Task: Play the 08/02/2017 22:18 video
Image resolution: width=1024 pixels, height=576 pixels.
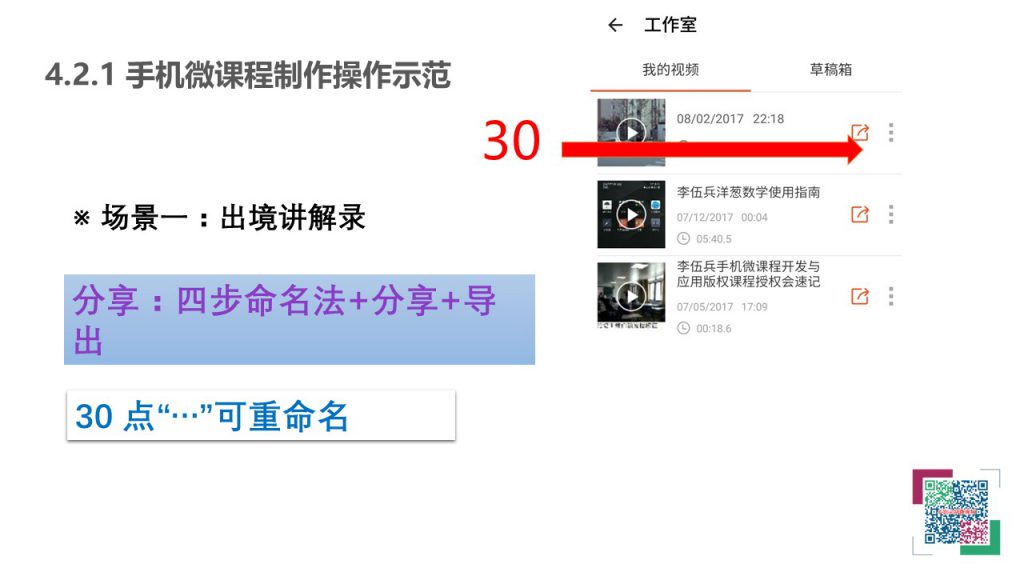Action: coord(631,132)
